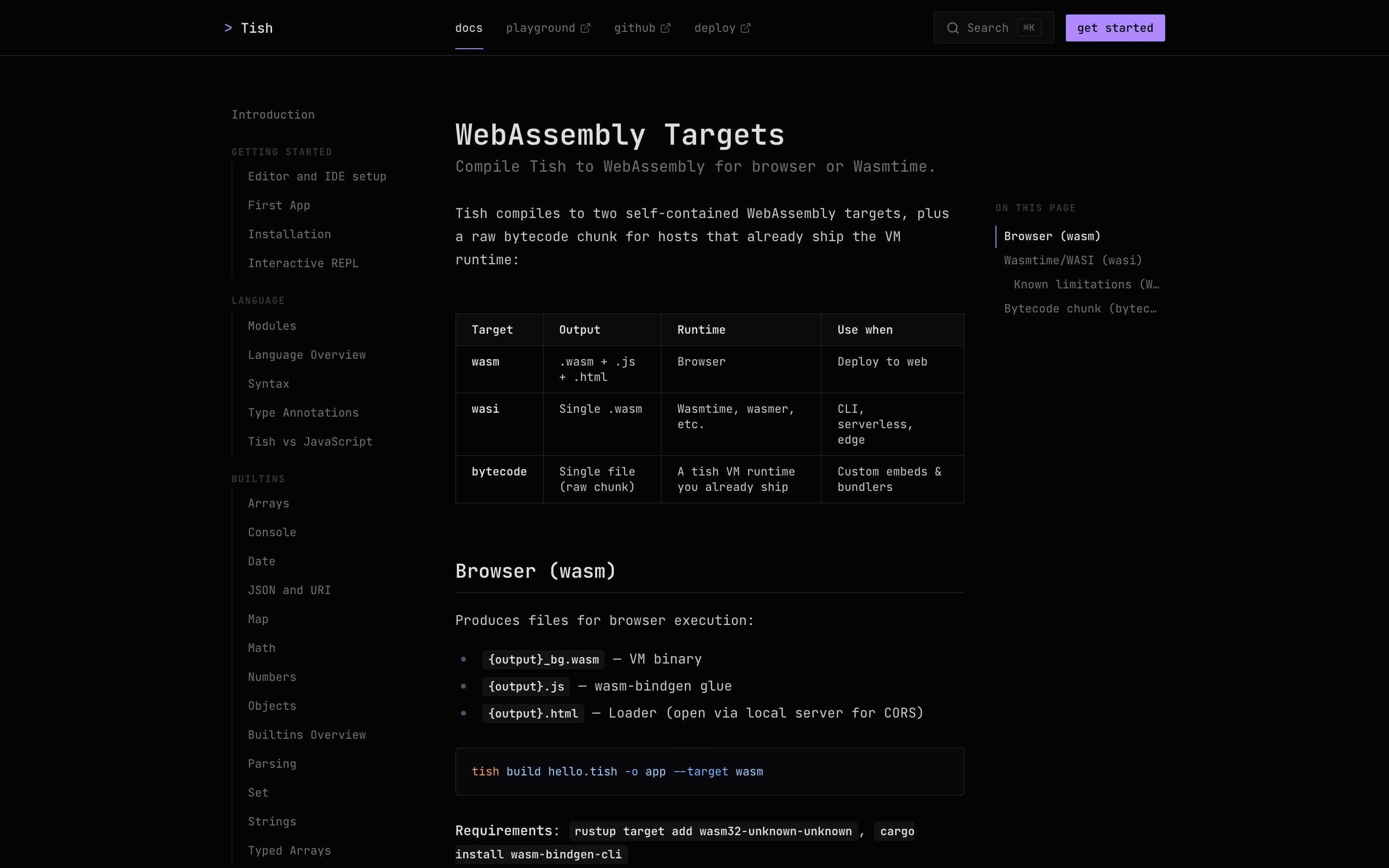Click the tish build hello.tish command block
This screenshot has width=1389, height=868.
[709, 772]
